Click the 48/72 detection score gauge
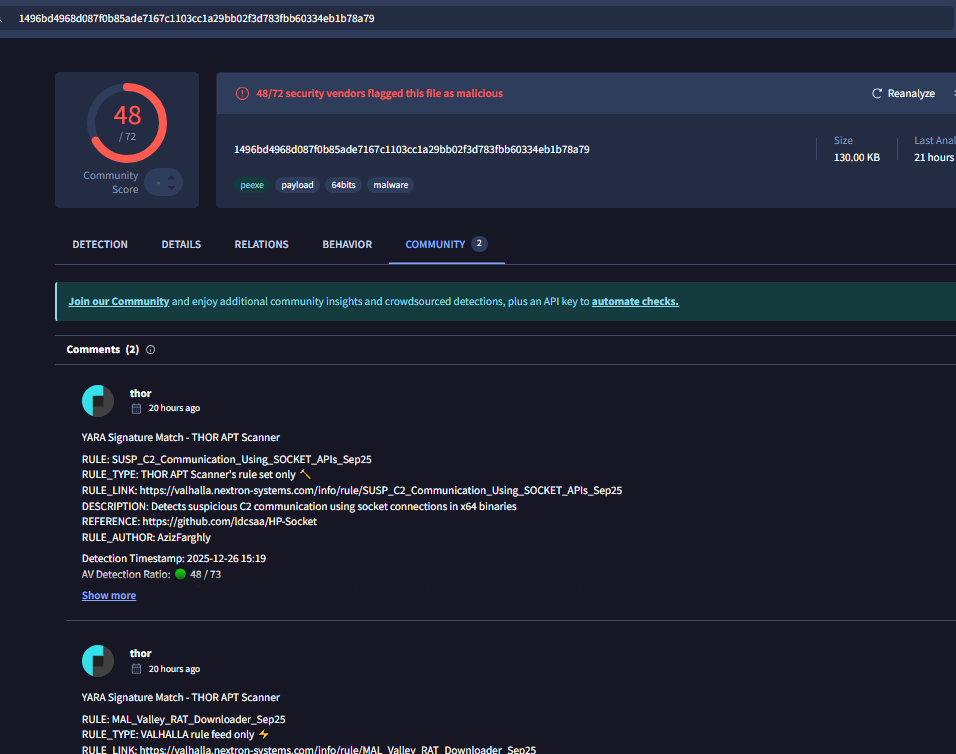The image size is (956, 754). pyautogui.click(x=127, y=123)
